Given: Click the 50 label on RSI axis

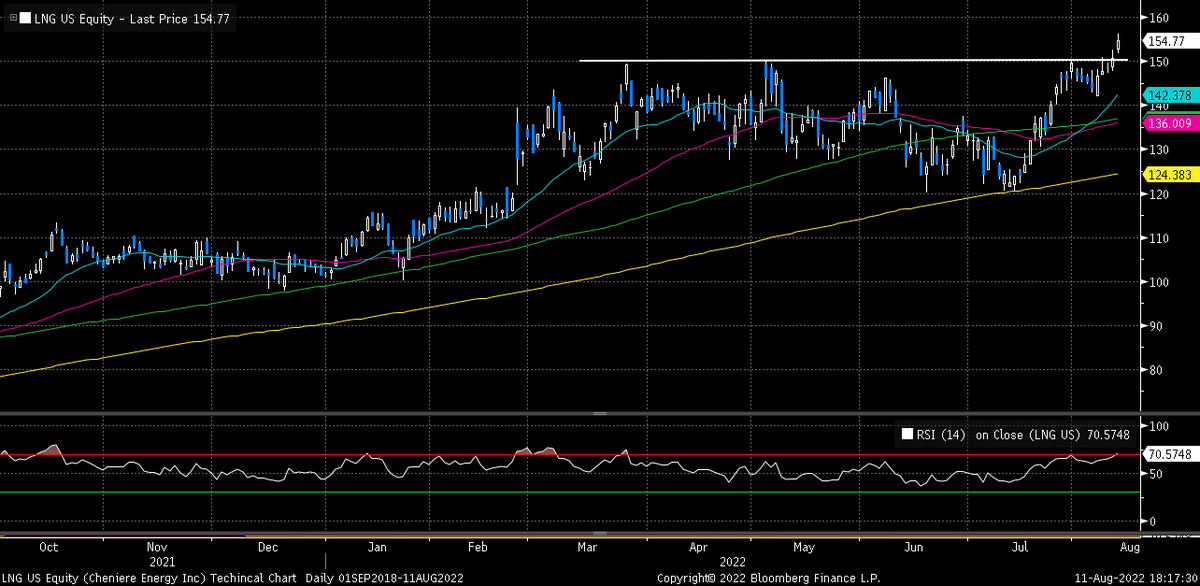Looking at the screenshot, I should click(1156, 474).
